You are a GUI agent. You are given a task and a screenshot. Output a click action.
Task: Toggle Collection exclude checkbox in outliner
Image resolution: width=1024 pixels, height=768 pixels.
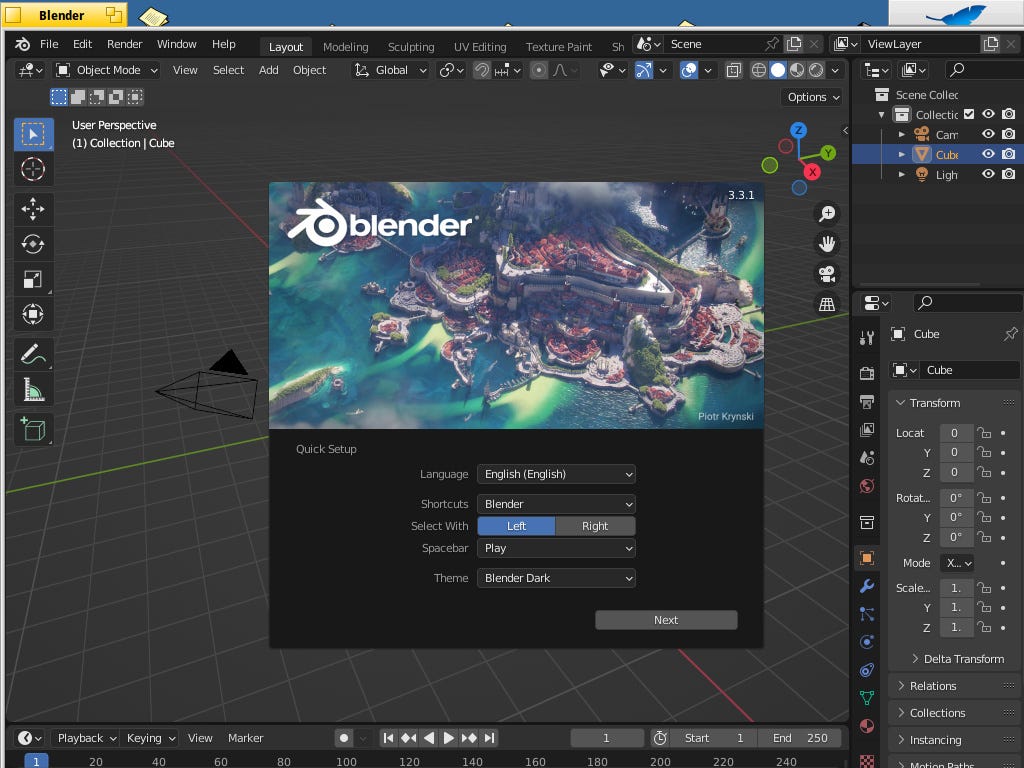pos(969,114)
